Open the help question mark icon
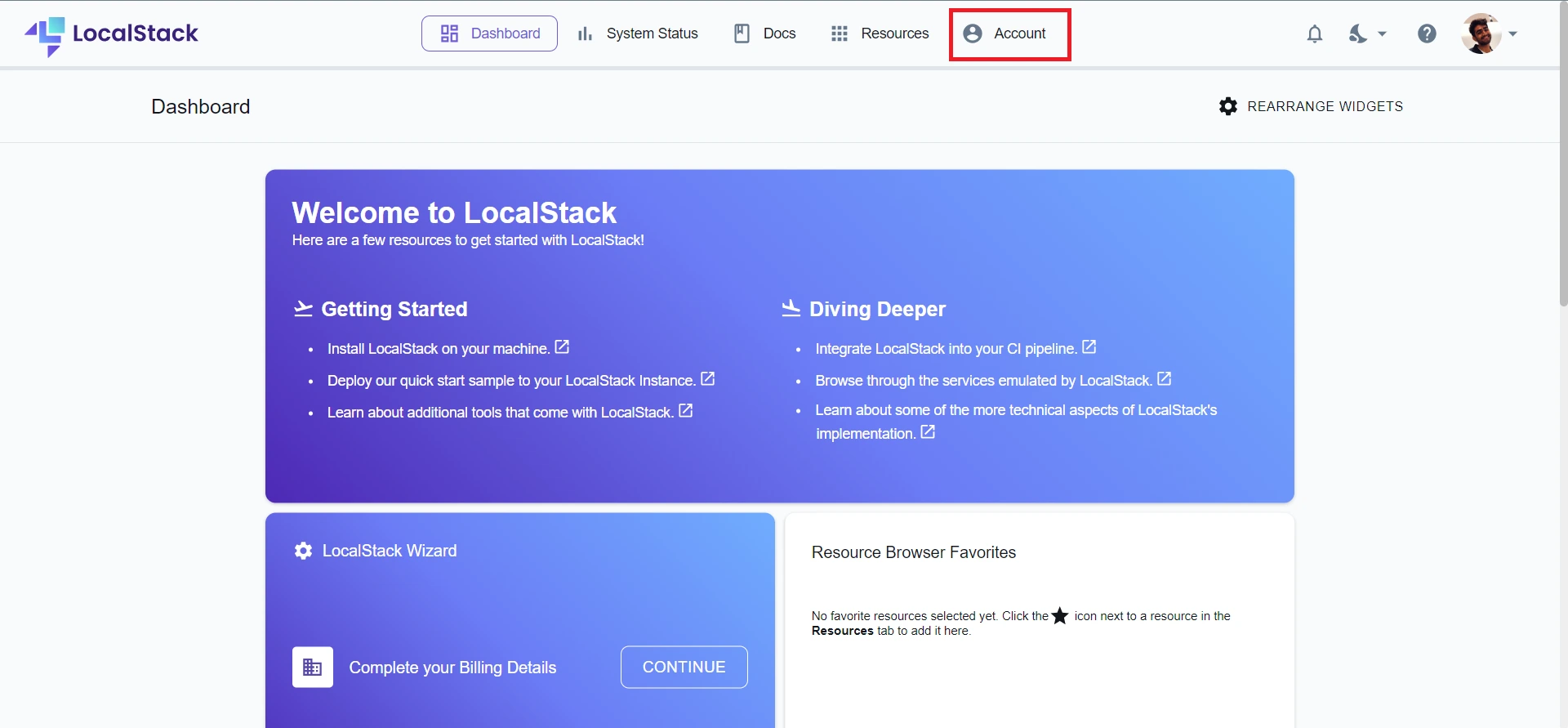The width and height of the screenshot is (1568, 728). tap(1427, 33)
